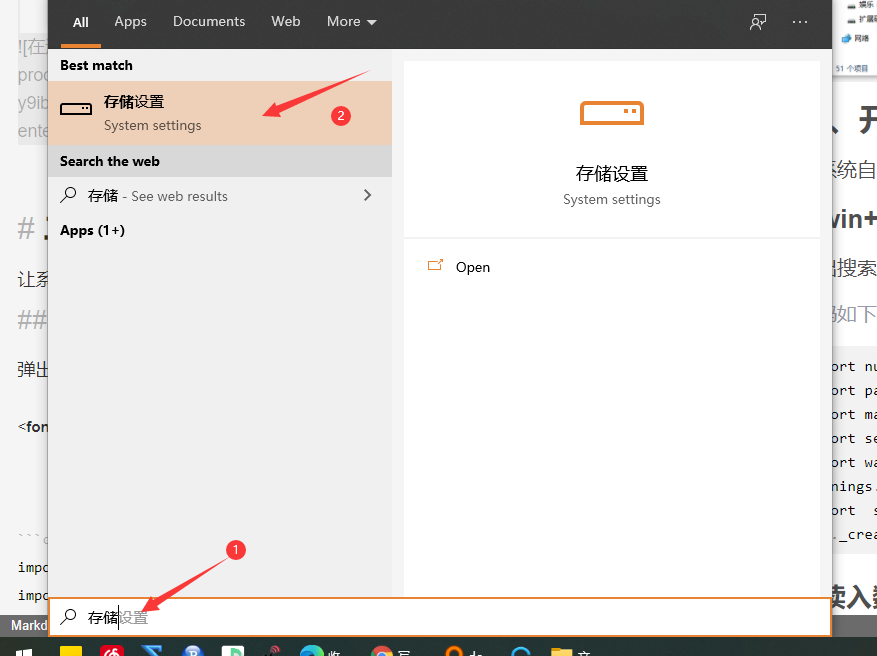Open the yellow sticky notes taskbar icon
Viewport: 877px width, 656px height.
(71, 651)
